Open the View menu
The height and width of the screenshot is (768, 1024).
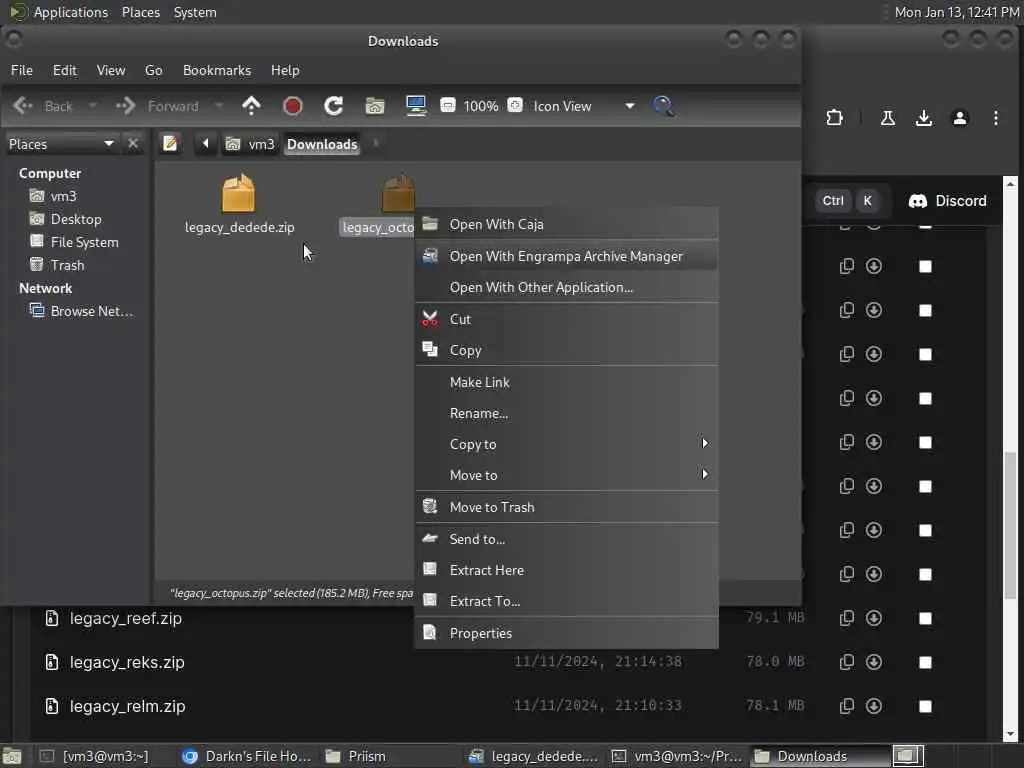coord(111,70)
